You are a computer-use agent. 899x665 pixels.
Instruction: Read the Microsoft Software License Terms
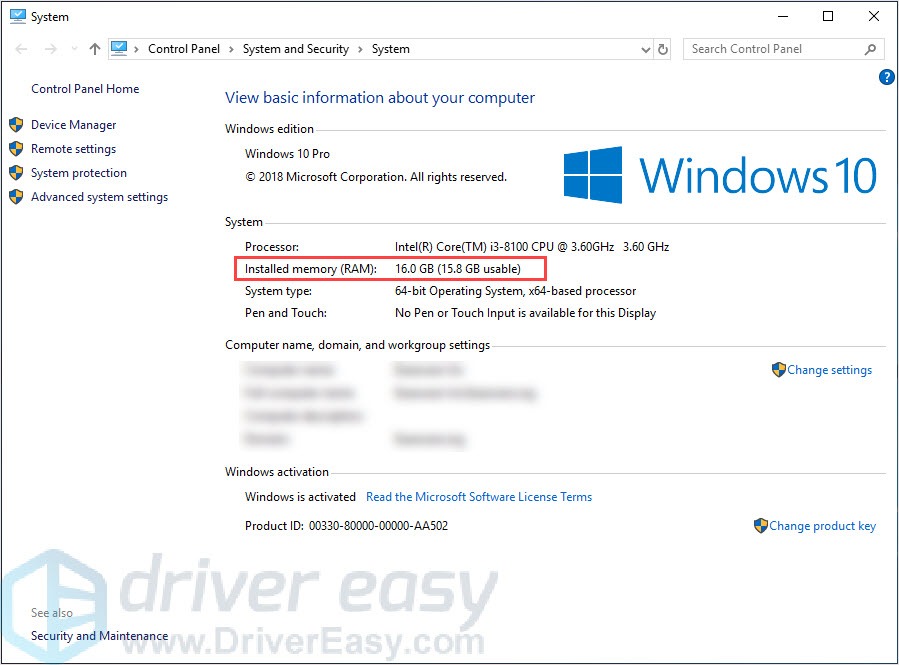pyautogui.click(x=479, y=496)
